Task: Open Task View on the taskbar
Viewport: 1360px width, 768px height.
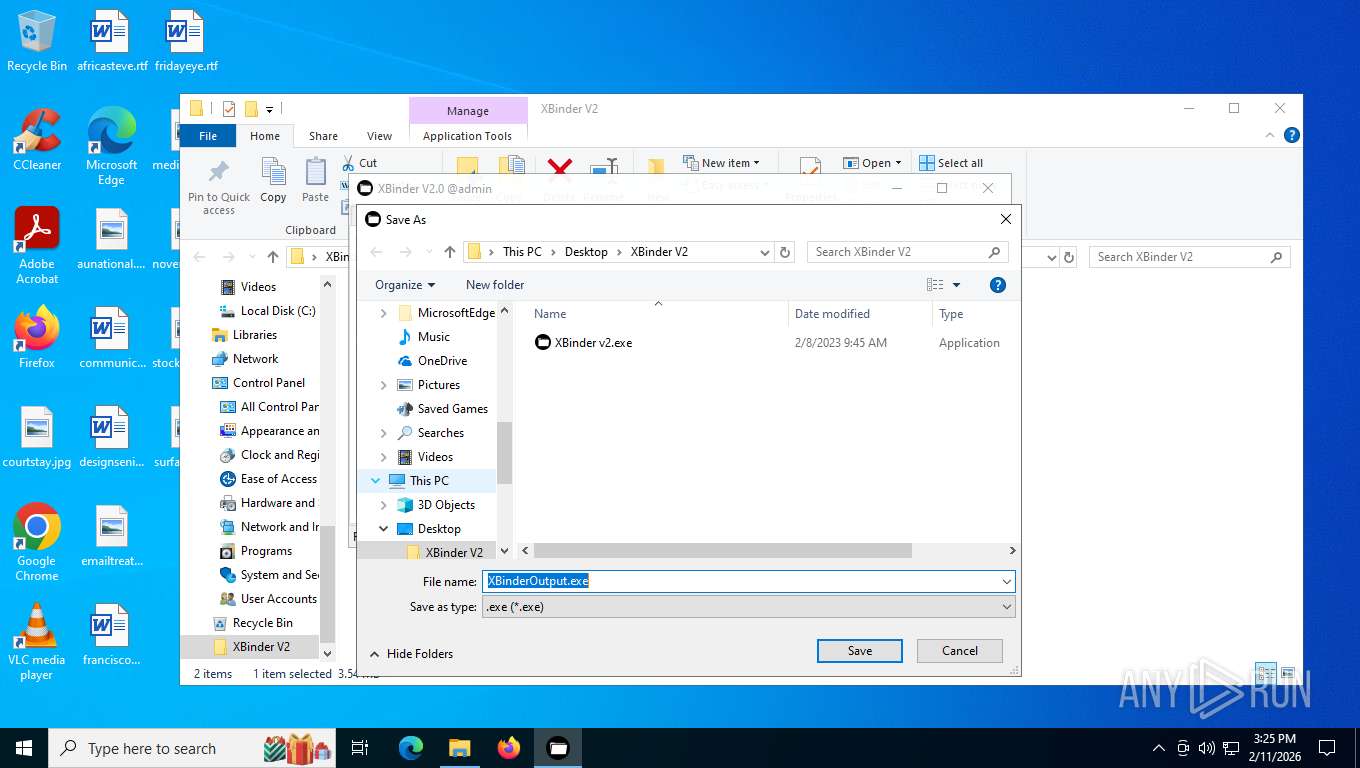Action: (x=361, y=748)
